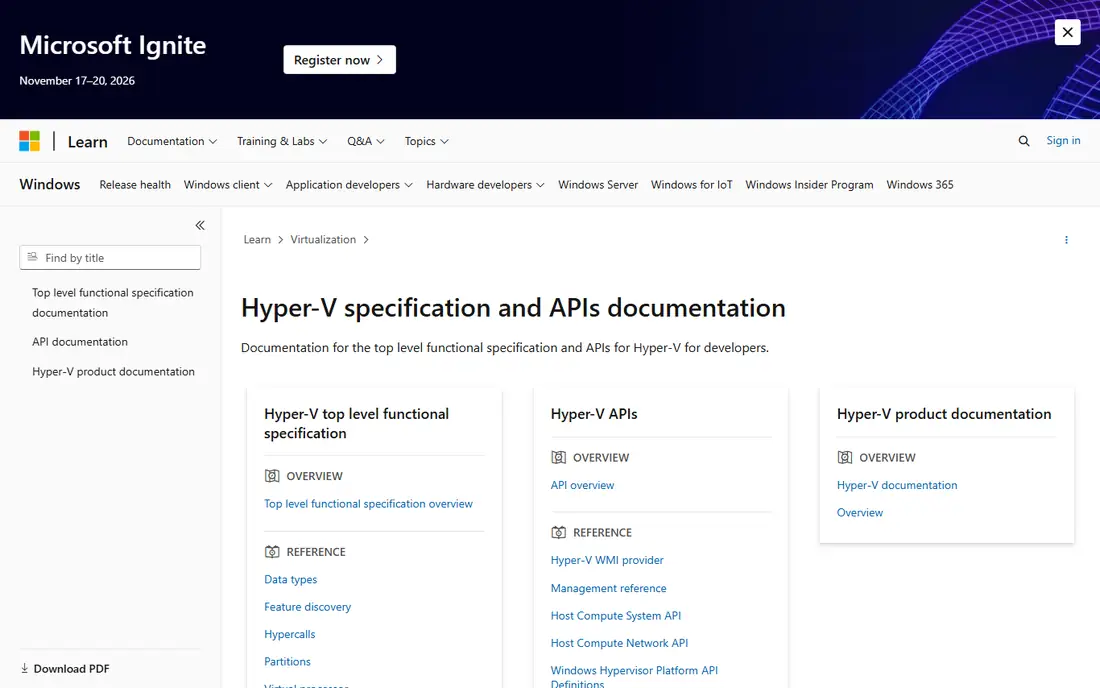Open the Hypercalls link
1100x688 pixels.
[290, 634]
